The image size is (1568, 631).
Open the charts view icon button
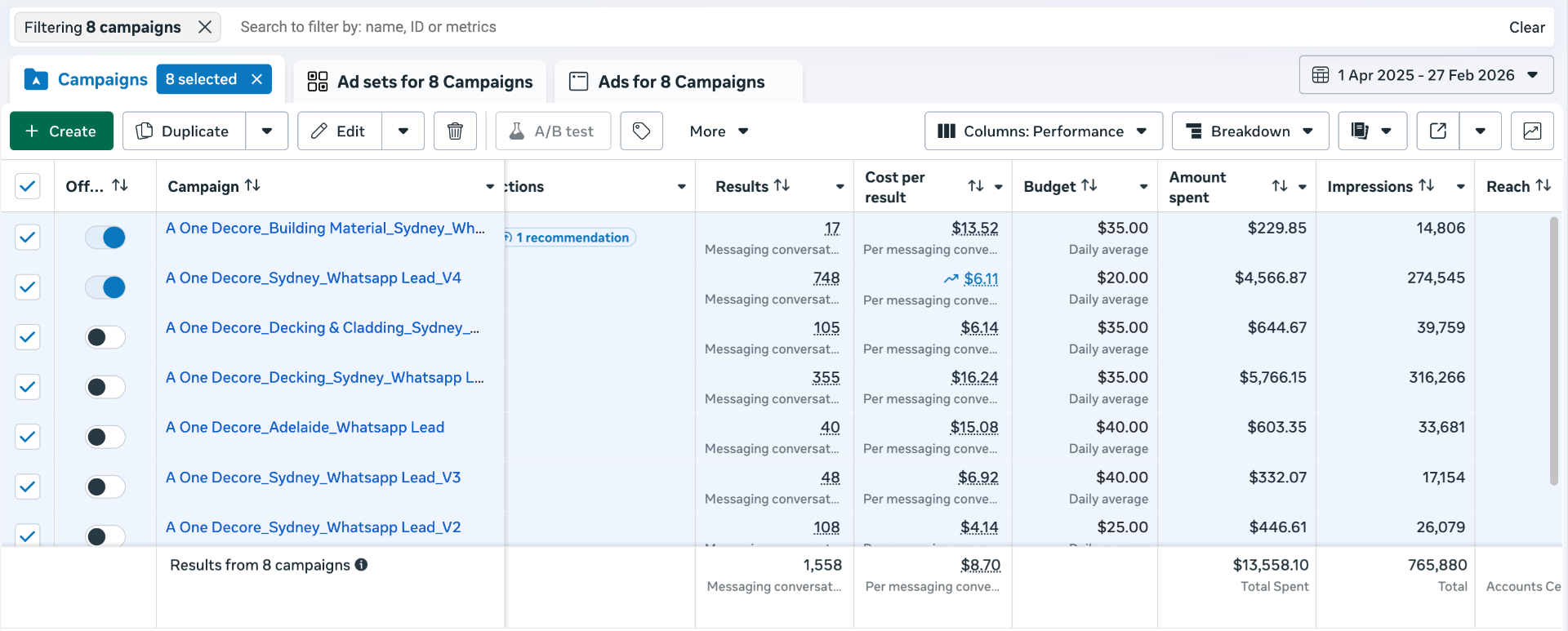pyautogui.click(x=1532, y=131)
